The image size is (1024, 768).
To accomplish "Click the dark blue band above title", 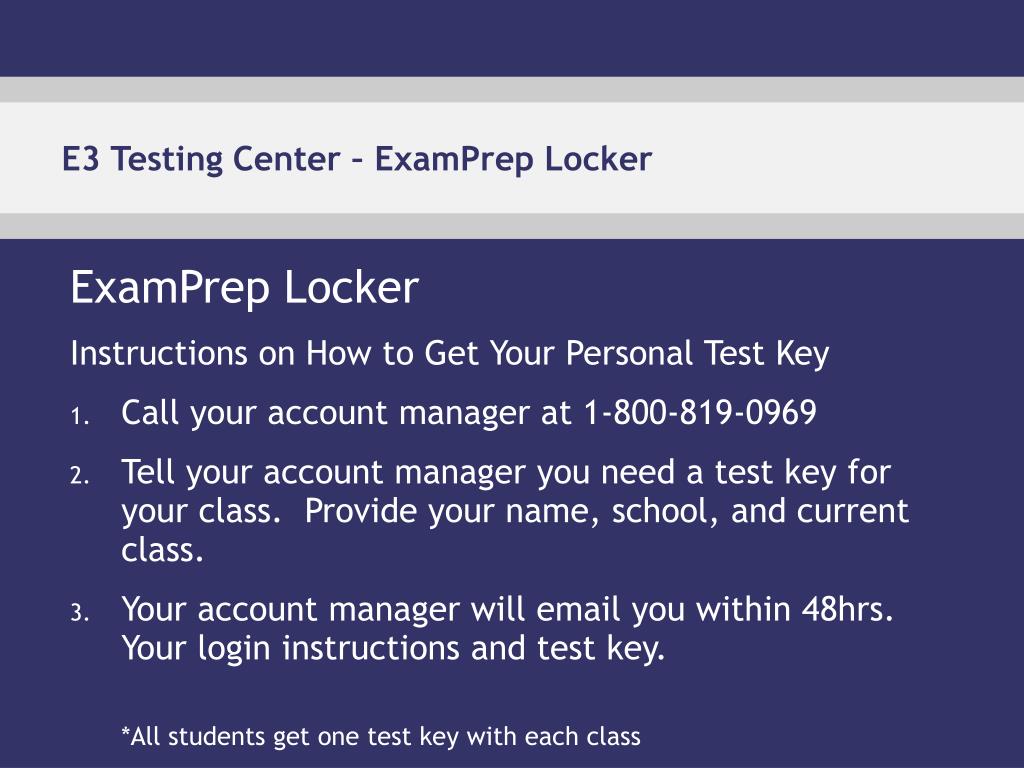I will [x=512, y=38].
